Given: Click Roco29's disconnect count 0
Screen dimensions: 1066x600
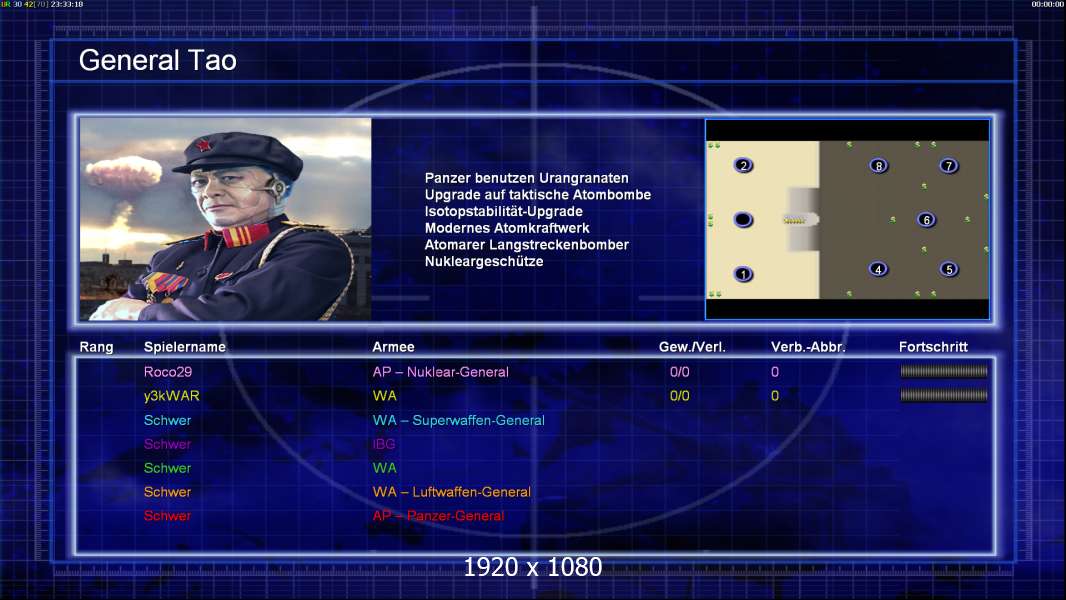Looking at the screenshot, I should [775, 372].
